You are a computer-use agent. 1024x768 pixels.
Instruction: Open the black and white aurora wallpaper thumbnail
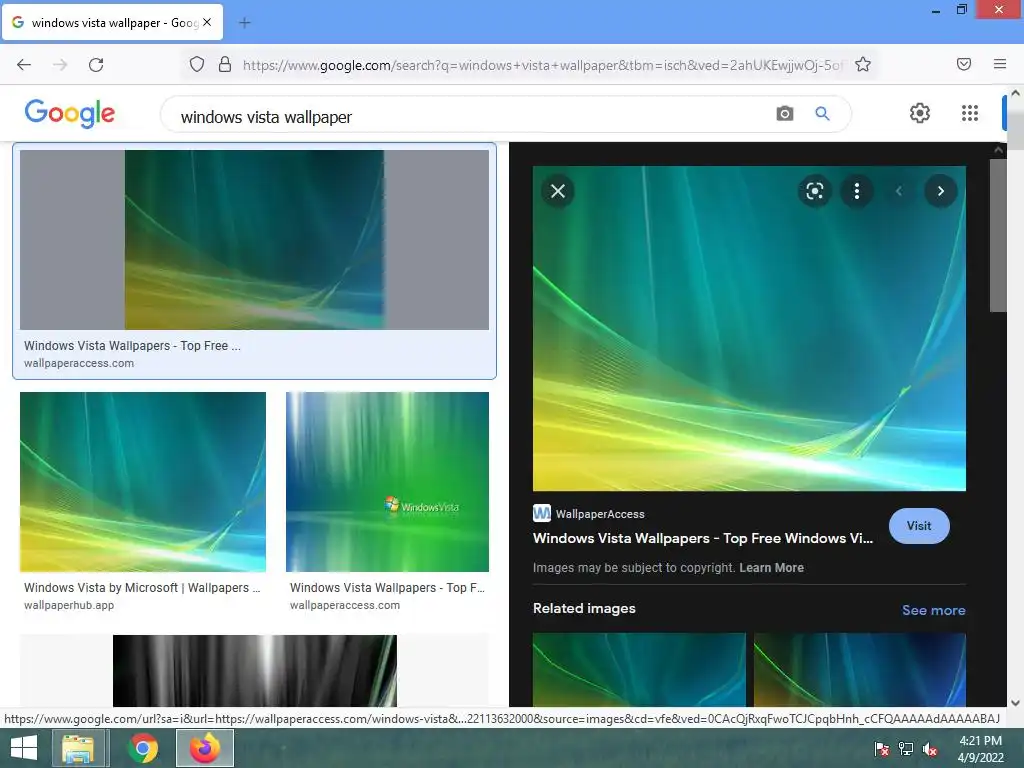tap(255, 671)
